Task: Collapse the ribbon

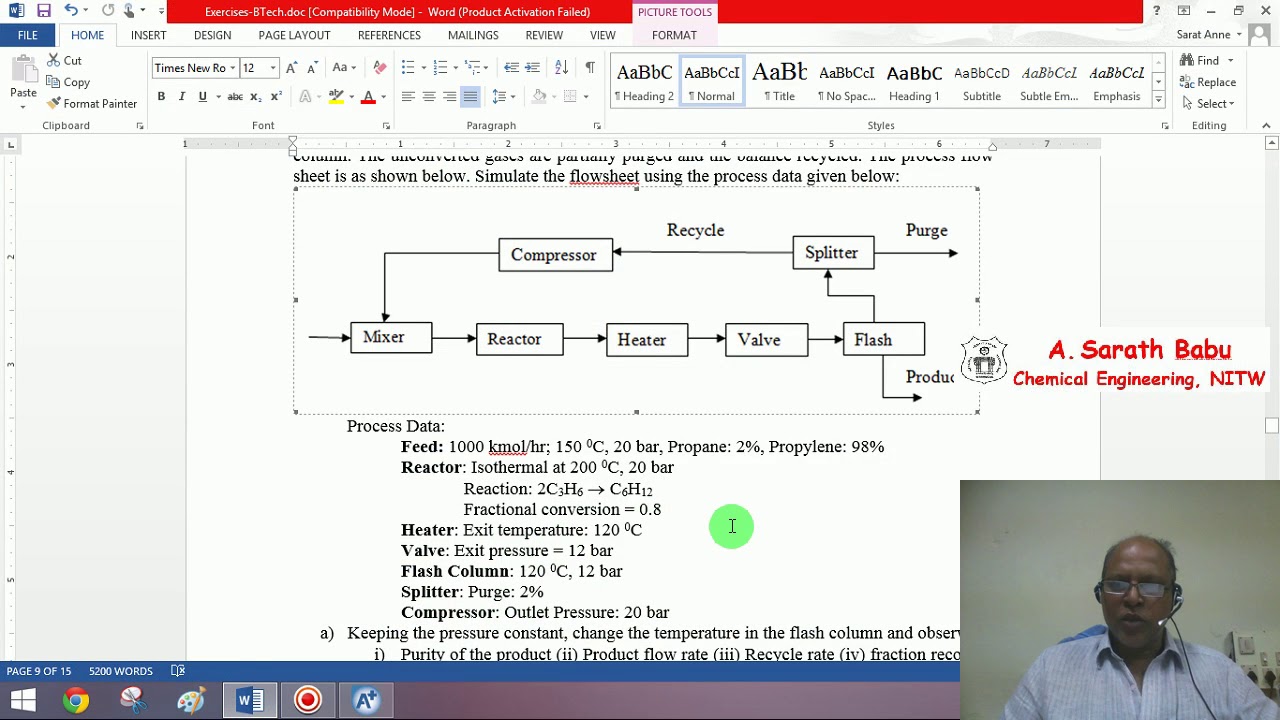Action: point(1266,126)
